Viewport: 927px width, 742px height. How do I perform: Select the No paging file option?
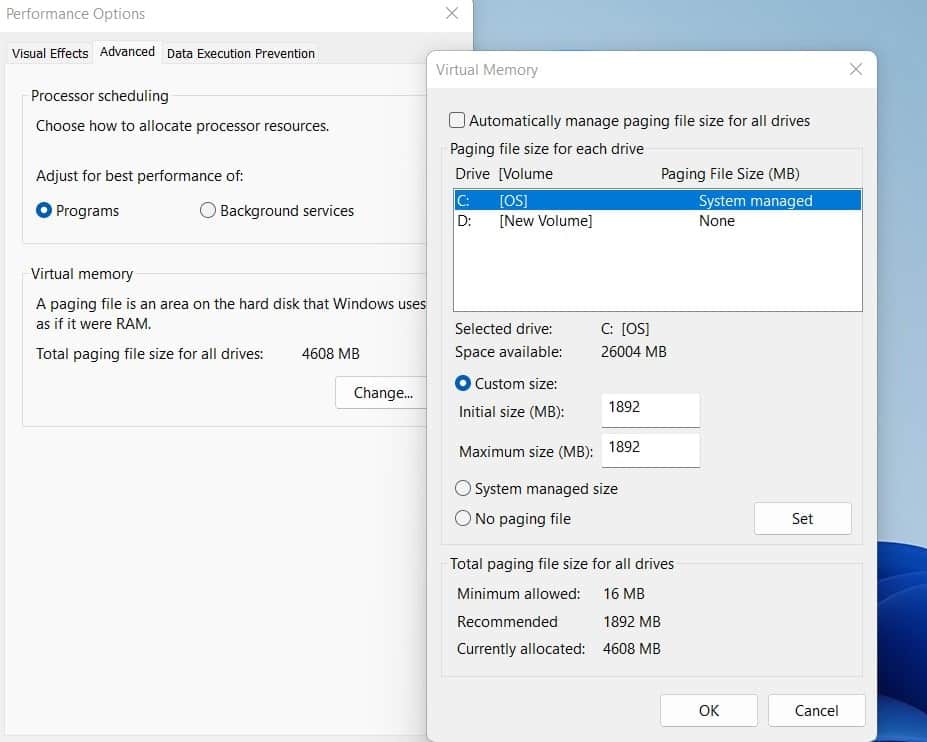(462, 519)
